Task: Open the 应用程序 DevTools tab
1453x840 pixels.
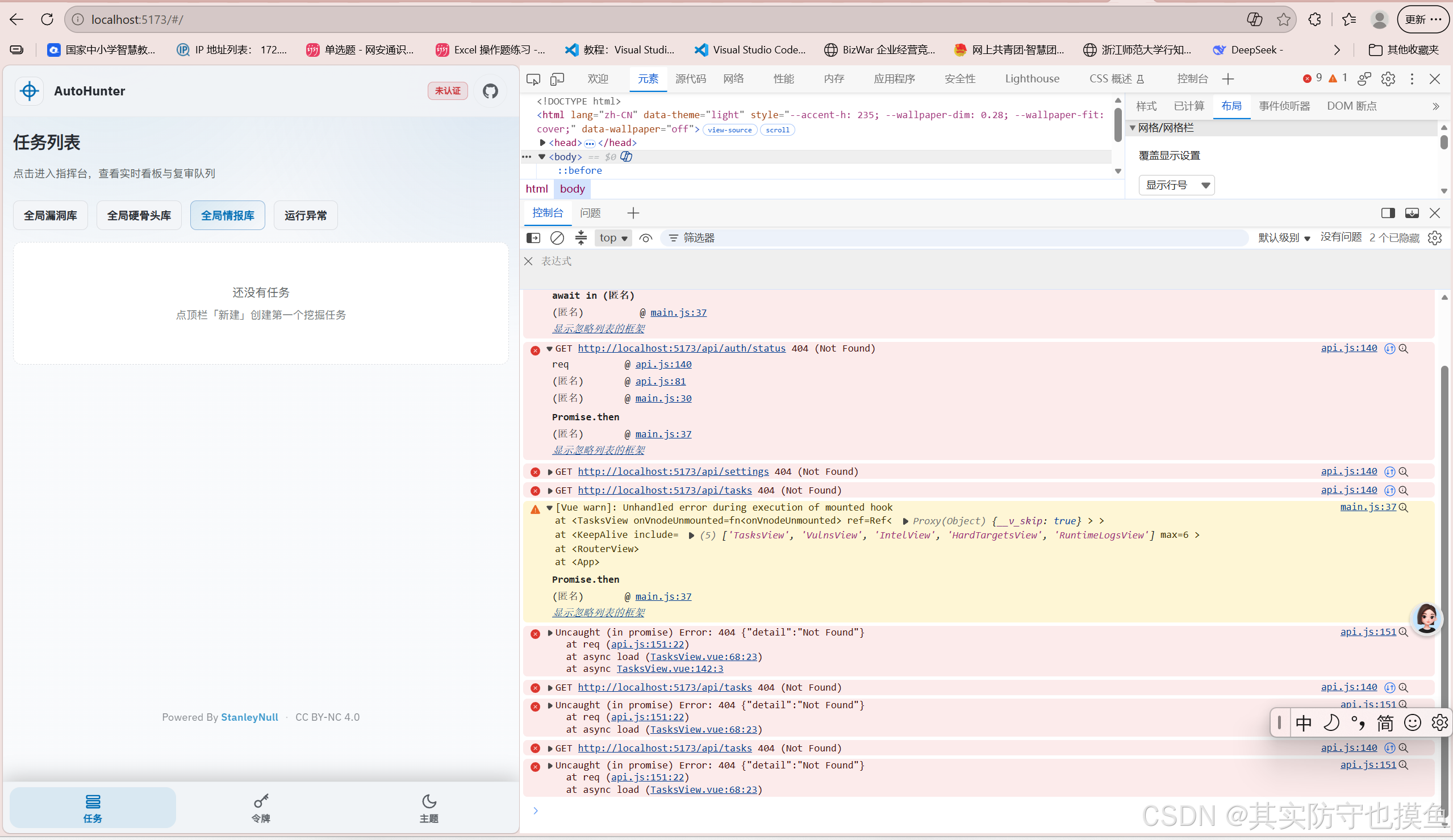Action: coord(894,79)
